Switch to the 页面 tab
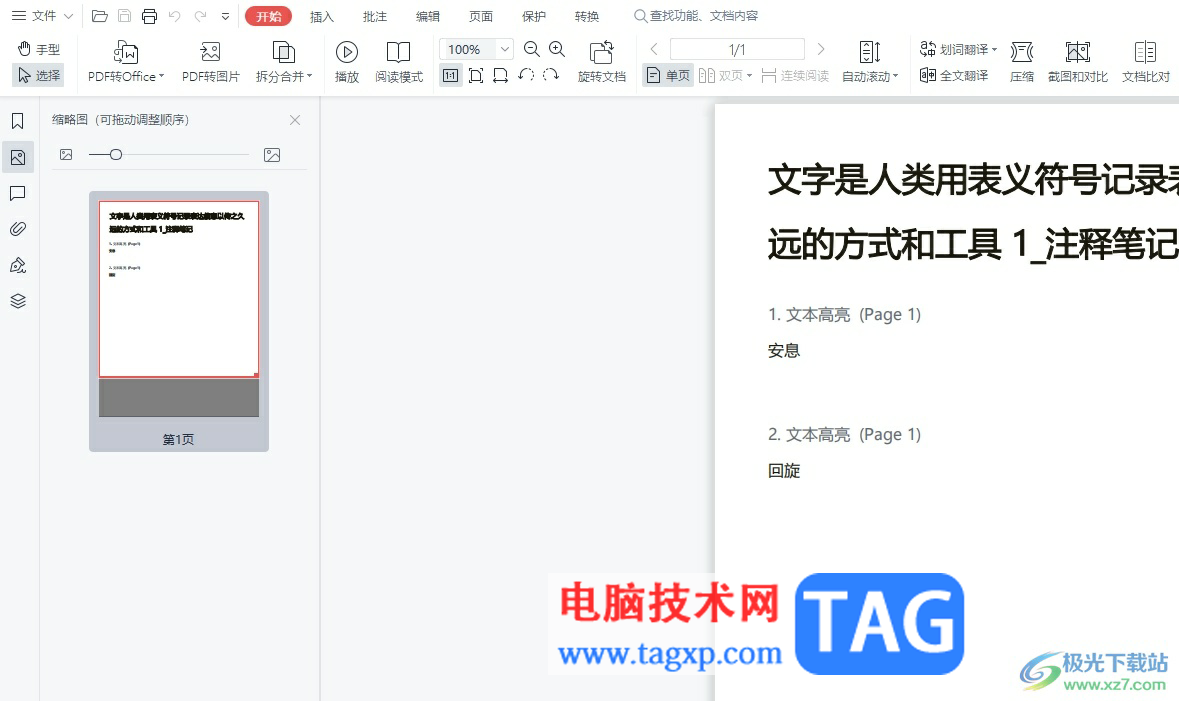 click(x=480, y=16)
